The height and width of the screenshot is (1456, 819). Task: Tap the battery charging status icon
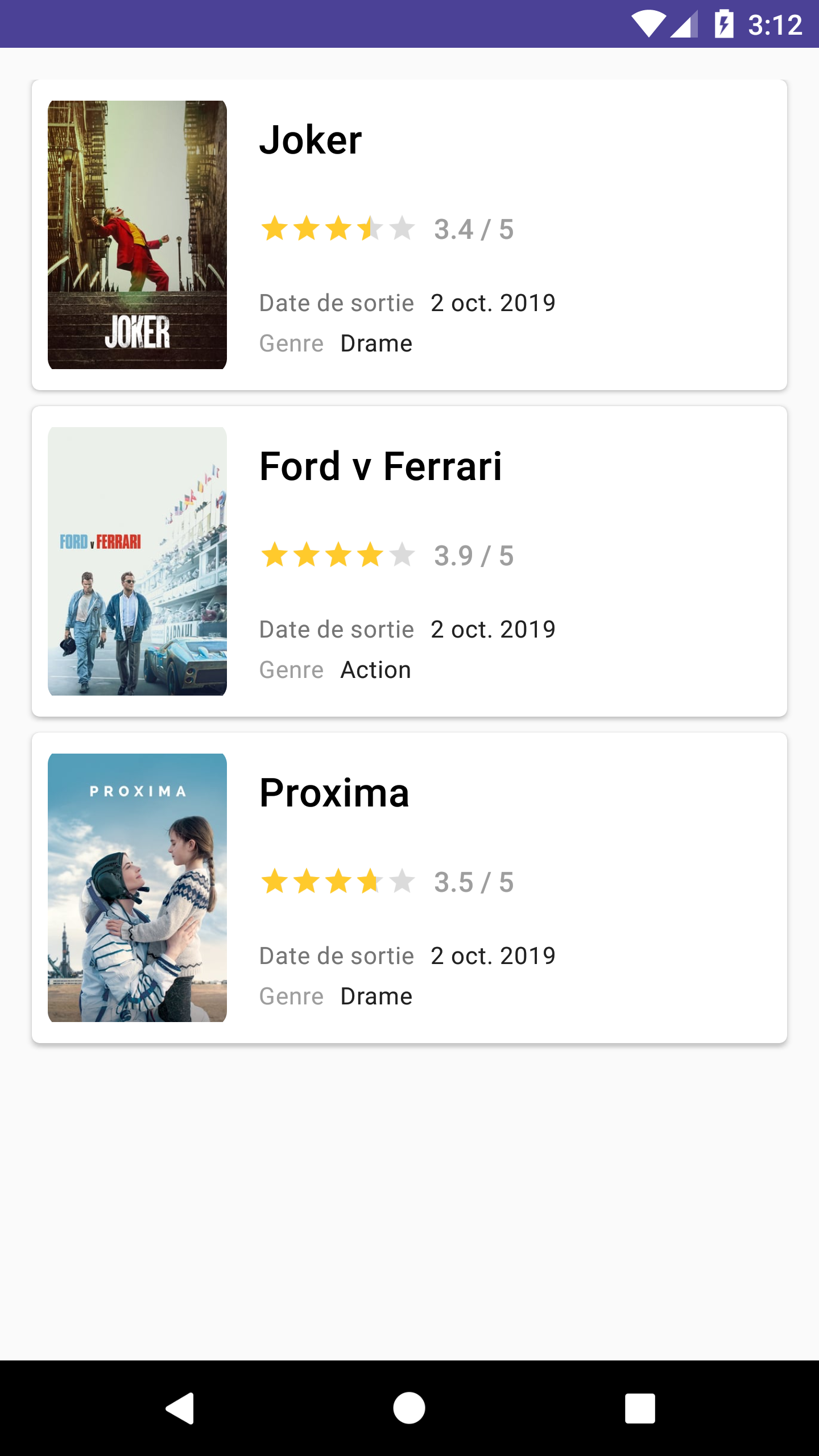(x=723, y=24)
